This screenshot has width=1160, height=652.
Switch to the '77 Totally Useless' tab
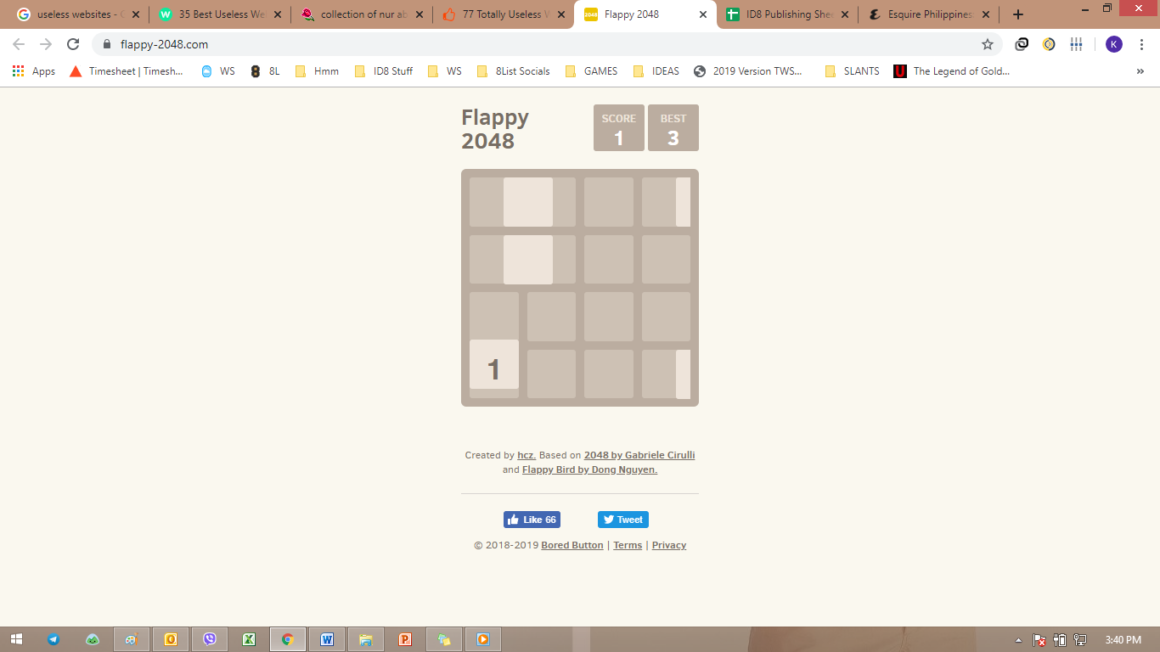click(505, 14)
